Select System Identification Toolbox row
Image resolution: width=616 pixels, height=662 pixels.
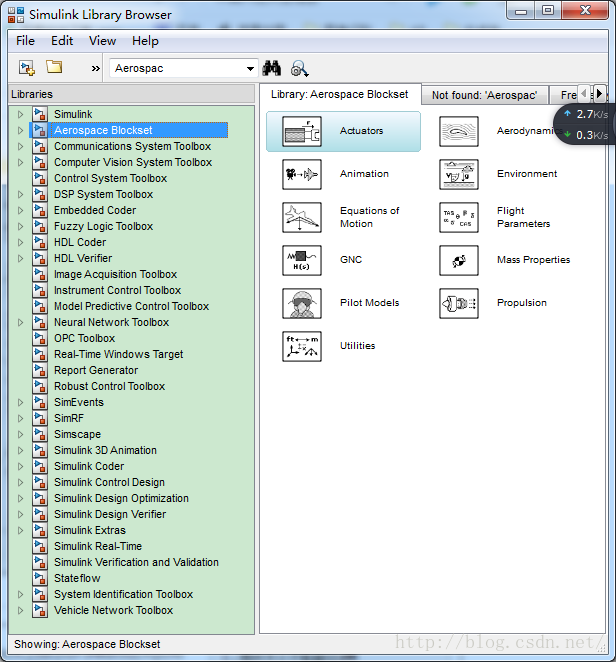123,594
